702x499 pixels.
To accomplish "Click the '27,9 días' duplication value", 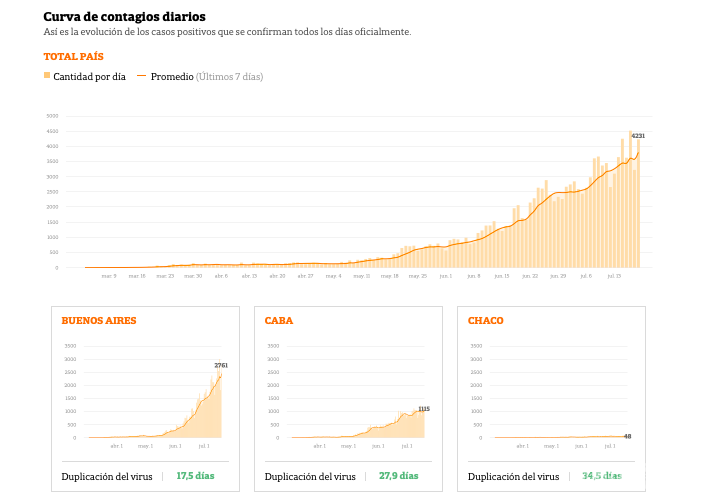I will (398, 477).
